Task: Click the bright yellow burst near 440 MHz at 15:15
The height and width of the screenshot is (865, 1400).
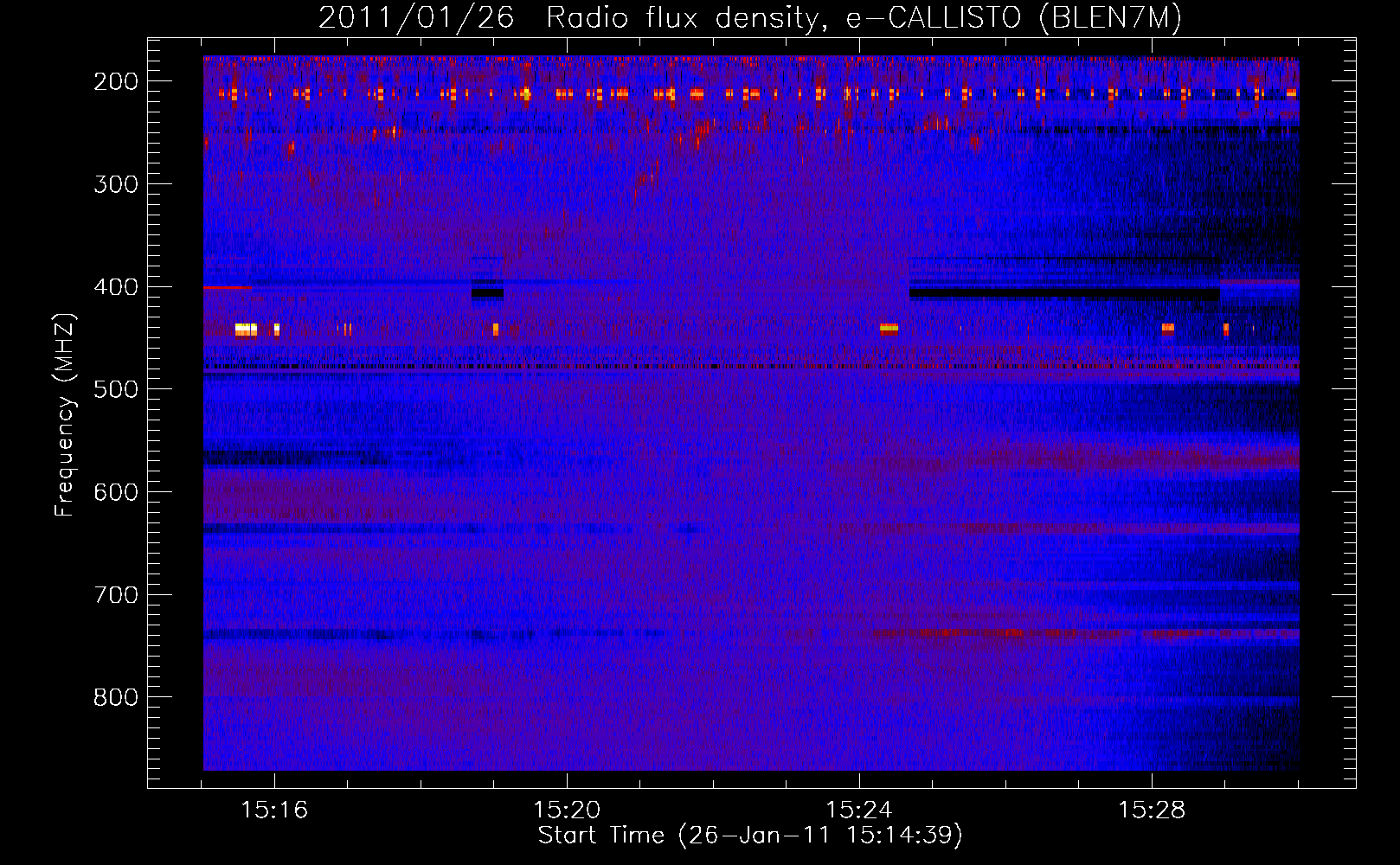Action: (246, 329)
